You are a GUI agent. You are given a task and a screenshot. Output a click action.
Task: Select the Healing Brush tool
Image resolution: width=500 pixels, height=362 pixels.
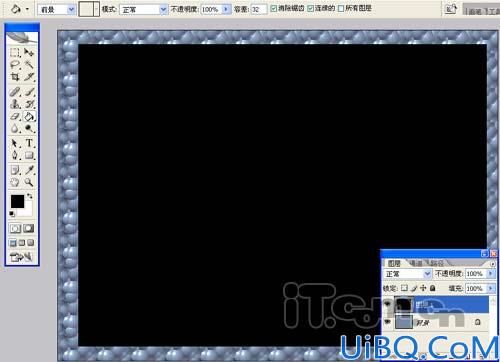coord(15,92)
